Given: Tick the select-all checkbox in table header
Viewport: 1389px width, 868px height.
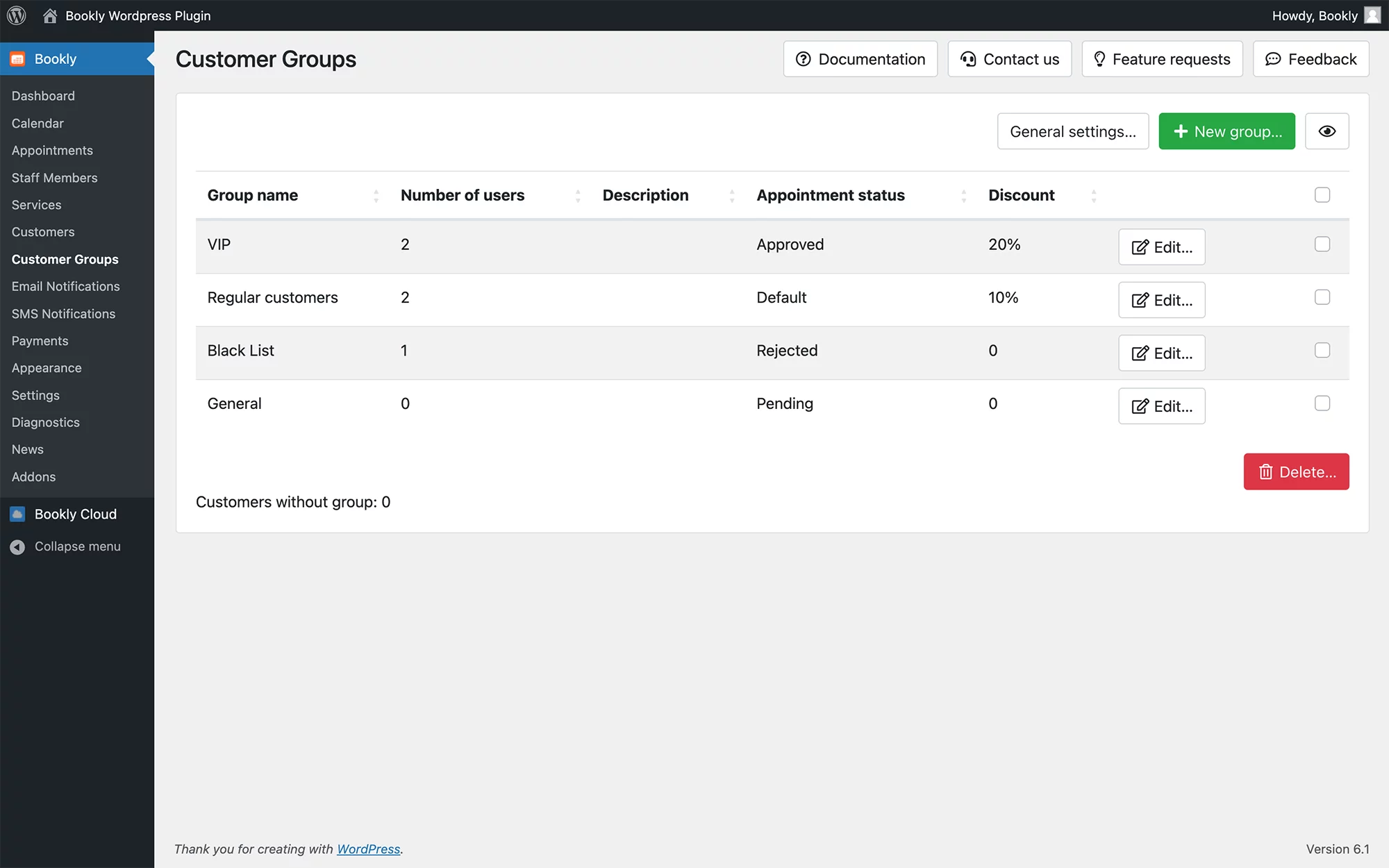Looking at the screenshot, I should tap(1322, 195).
